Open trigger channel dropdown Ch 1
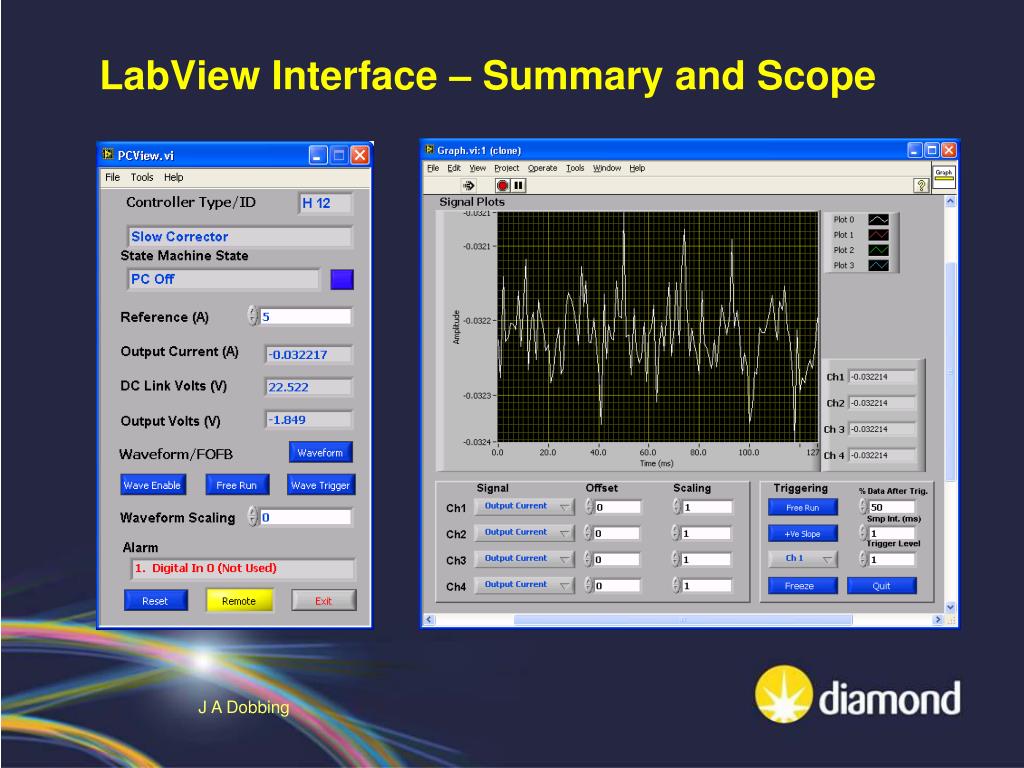 803,558
